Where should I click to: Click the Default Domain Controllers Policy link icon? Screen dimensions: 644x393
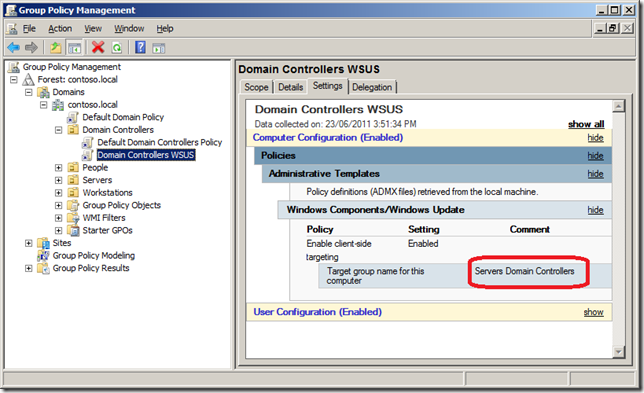tap(87, 142)
